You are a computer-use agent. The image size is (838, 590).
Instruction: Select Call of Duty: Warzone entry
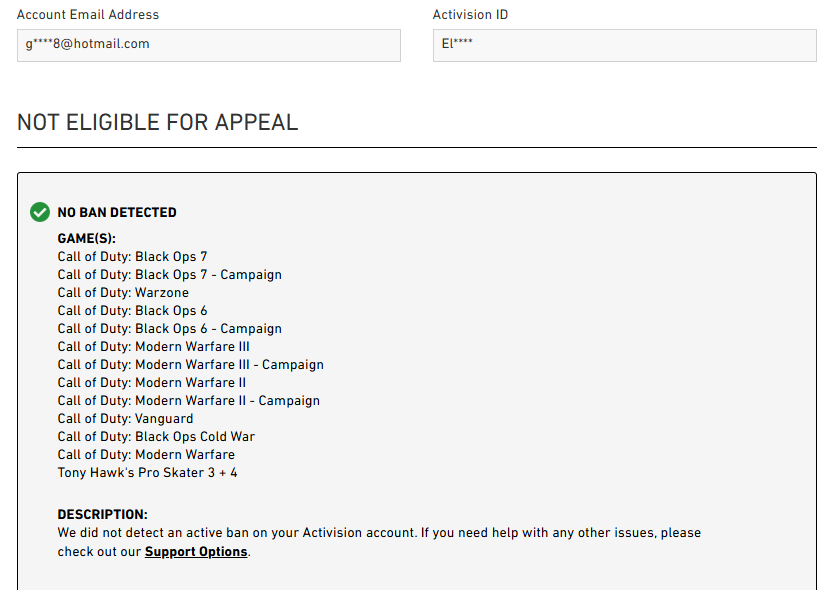click(123, 292)
